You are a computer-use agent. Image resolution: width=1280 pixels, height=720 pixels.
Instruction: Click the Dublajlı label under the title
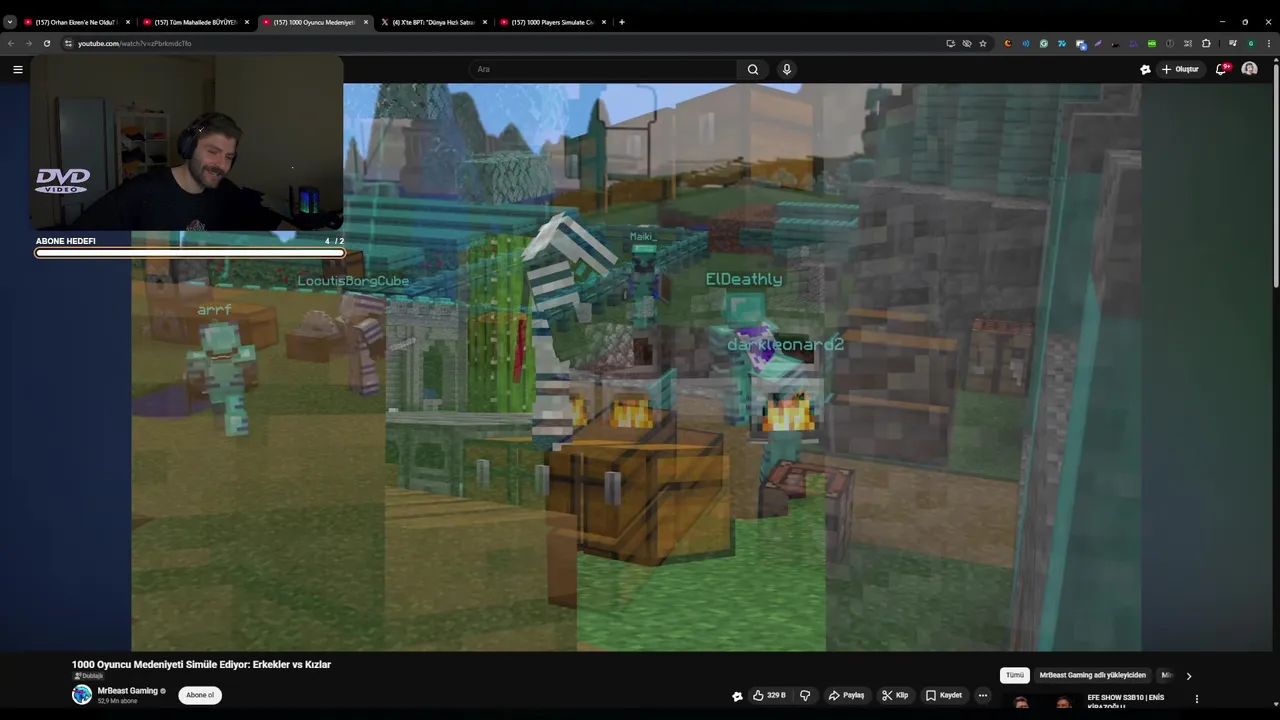[88, 676]
